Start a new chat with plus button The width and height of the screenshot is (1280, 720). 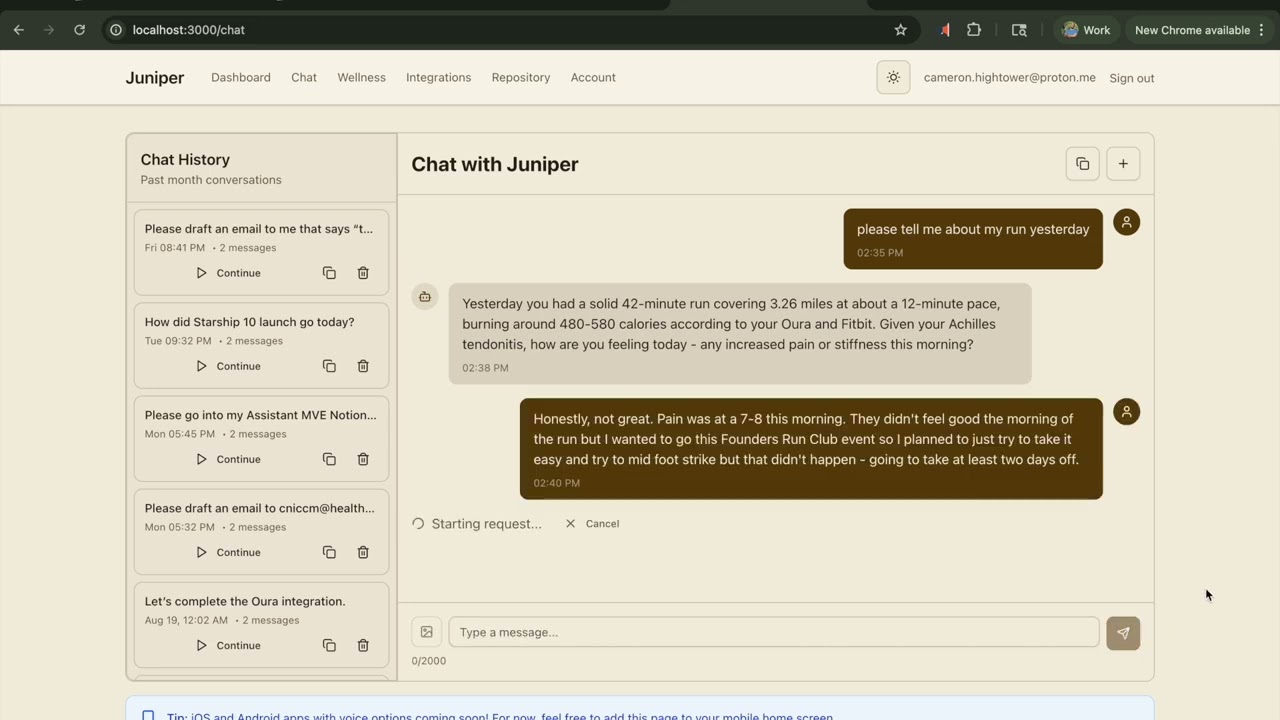1123,164
